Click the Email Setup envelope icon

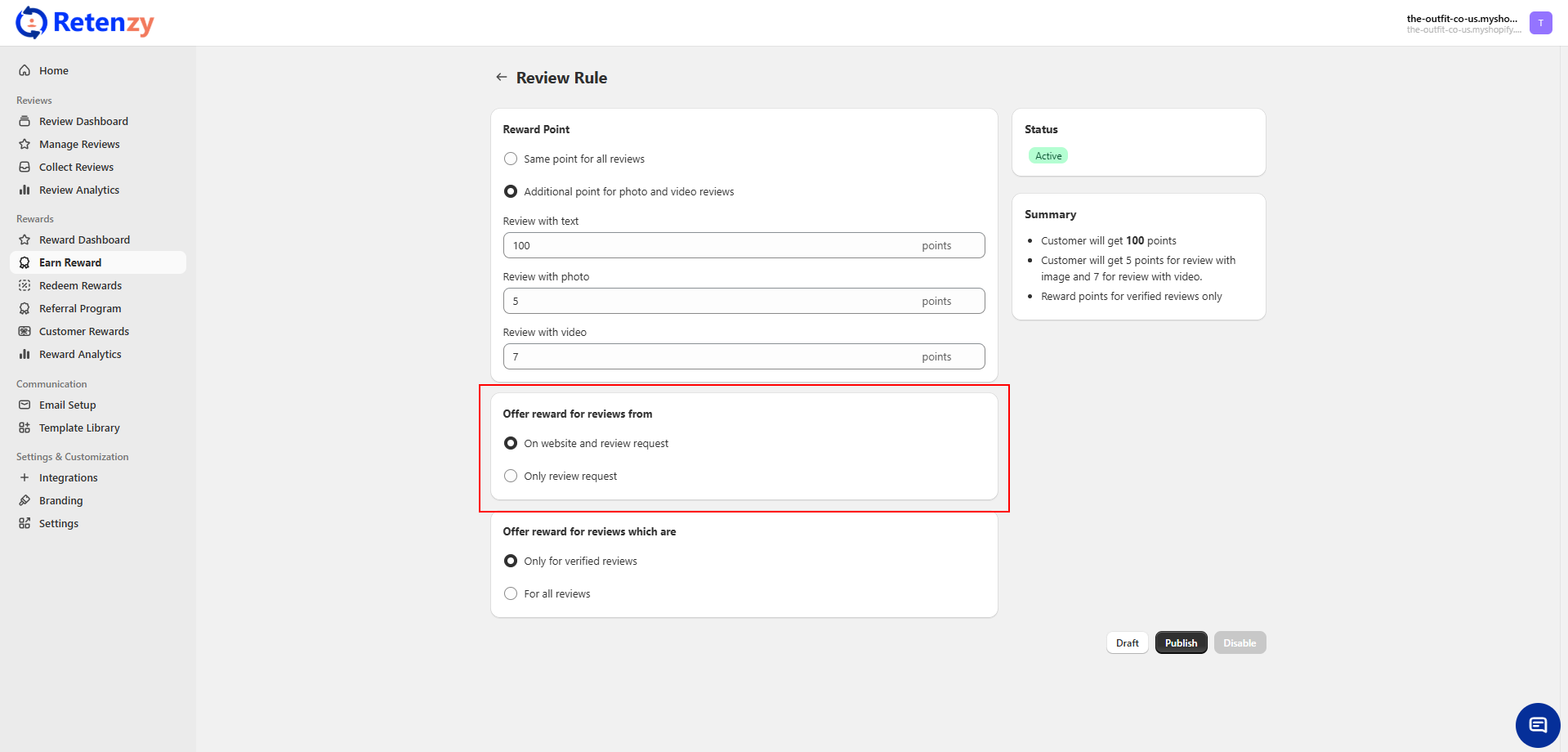(25, 405)
